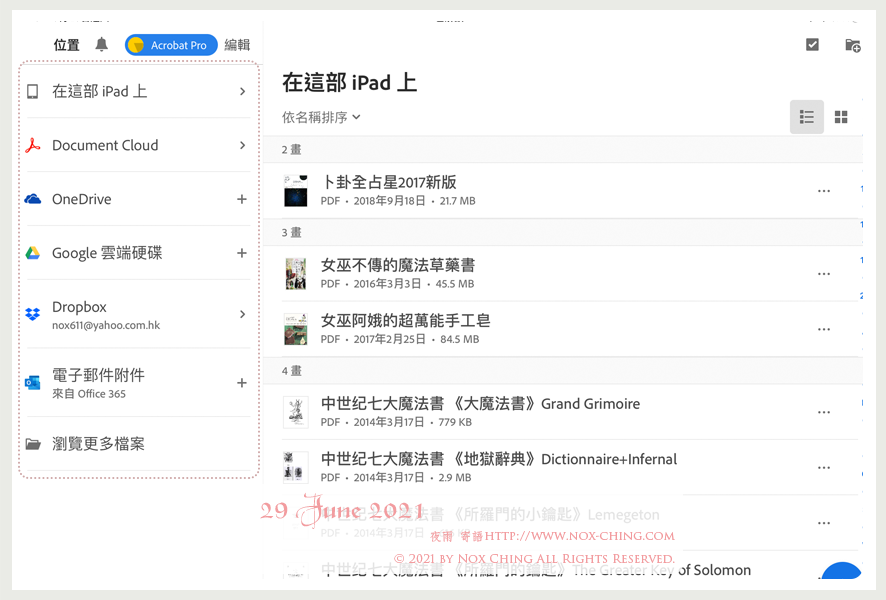886x600 pixels.
Task: Open more options for 女巫阿娥的超萬能手工皂
Action: (x=824, y=329)
